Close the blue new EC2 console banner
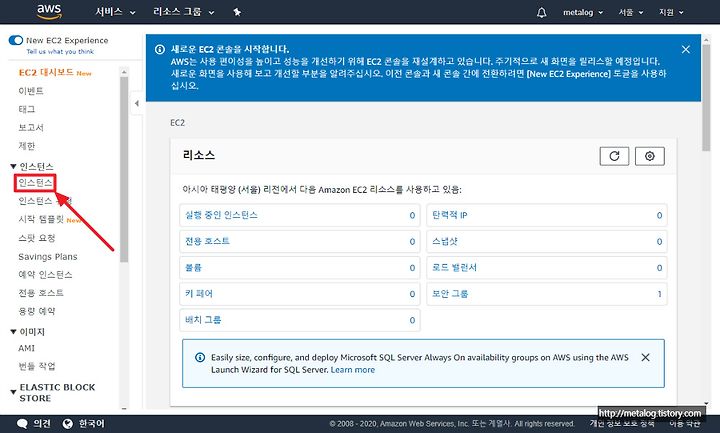The height and width of the screenshot is (433, 720). pos(686,49)
